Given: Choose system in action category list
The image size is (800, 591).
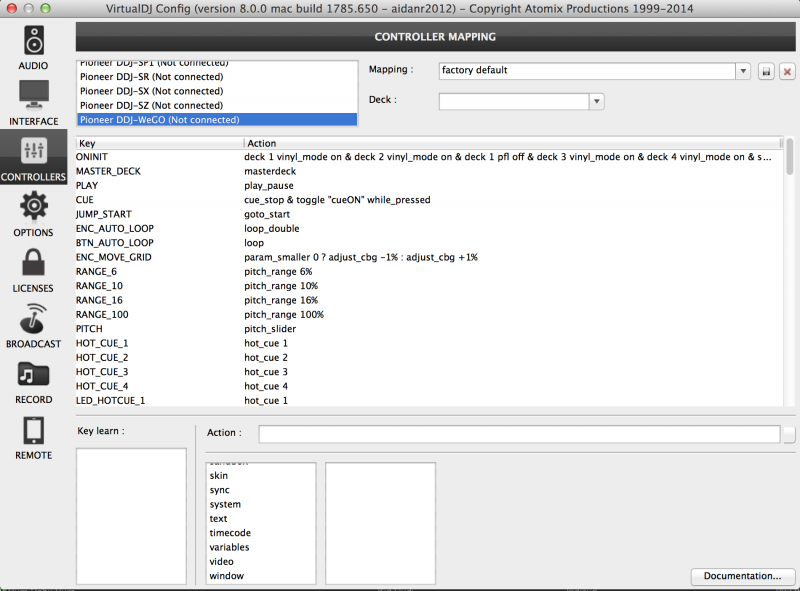Looking at the screenshot, I should pos(261,504).
